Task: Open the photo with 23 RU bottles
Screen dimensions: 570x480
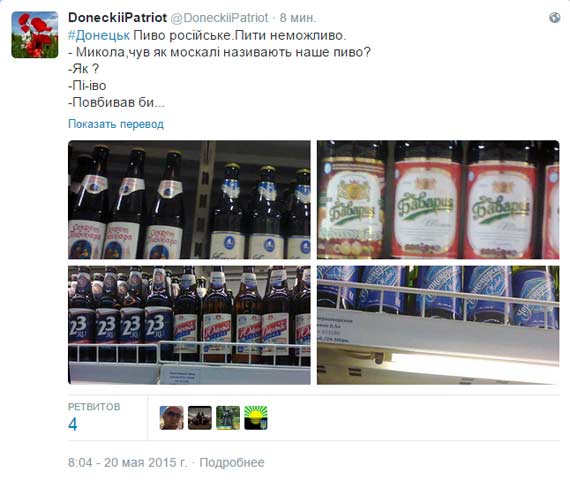Action: (x=189, y=325)
